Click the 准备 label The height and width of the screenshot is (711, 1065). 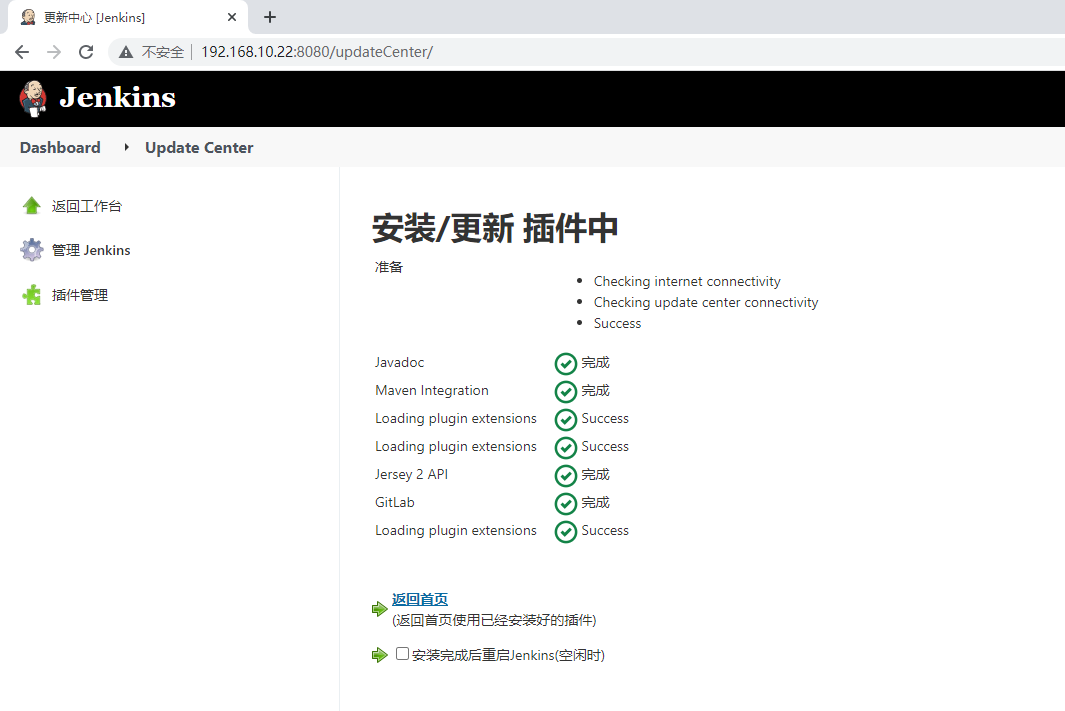pyautogui.click(x=389, y=267)
